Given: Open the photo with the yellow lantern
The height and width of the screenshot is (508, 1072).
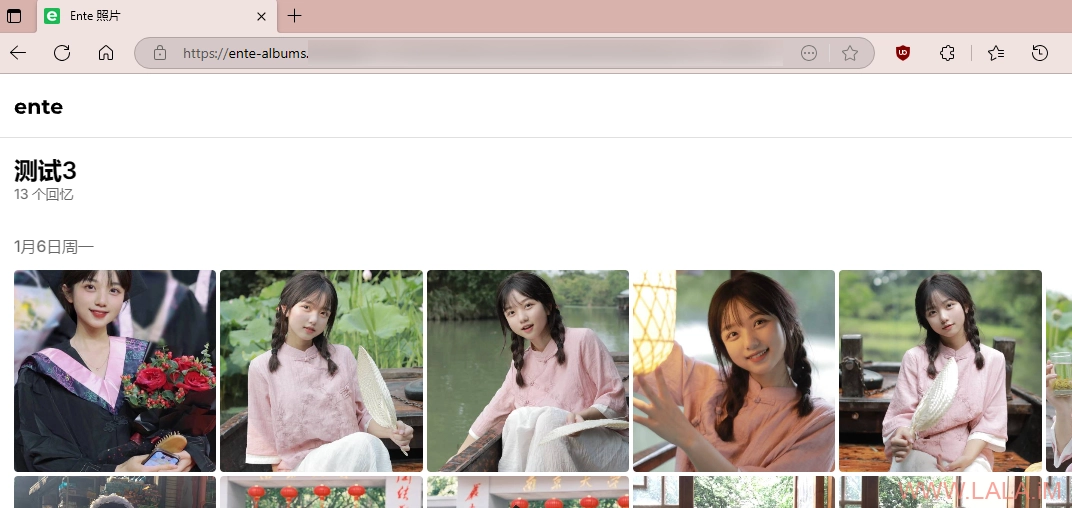Looking at the screenshot, I should point(734,371).
